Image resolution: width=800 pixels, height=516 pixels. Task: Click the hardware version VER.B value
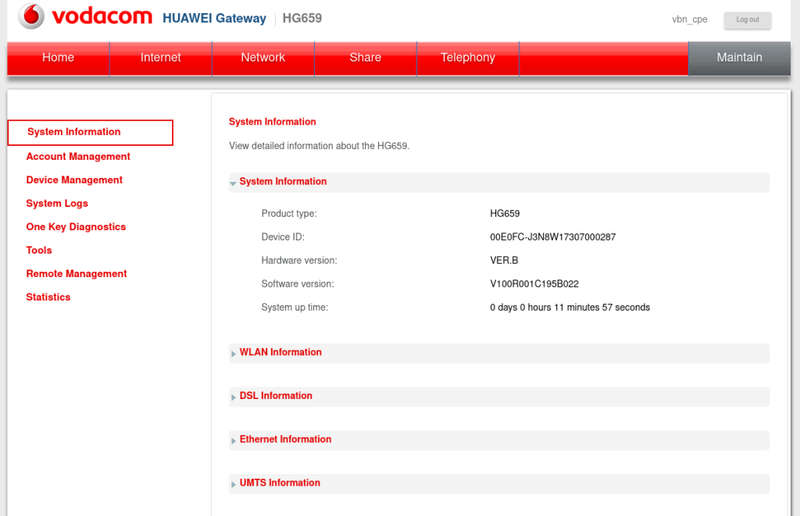tap(504, 260)
